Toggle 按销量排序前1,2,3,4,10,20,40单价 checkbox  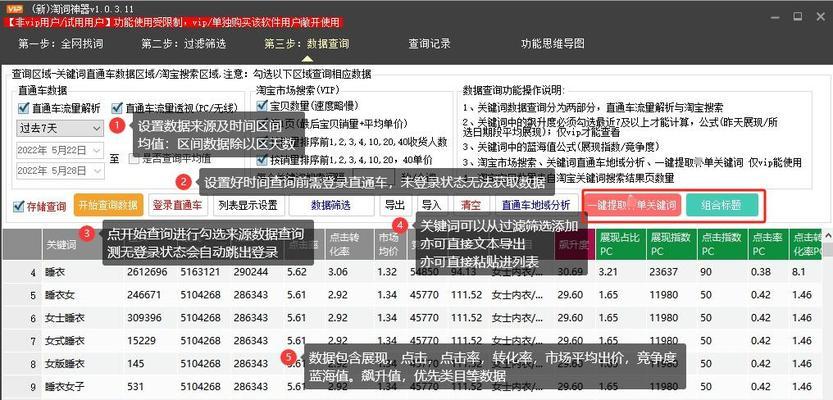click(x=261, y=159)
